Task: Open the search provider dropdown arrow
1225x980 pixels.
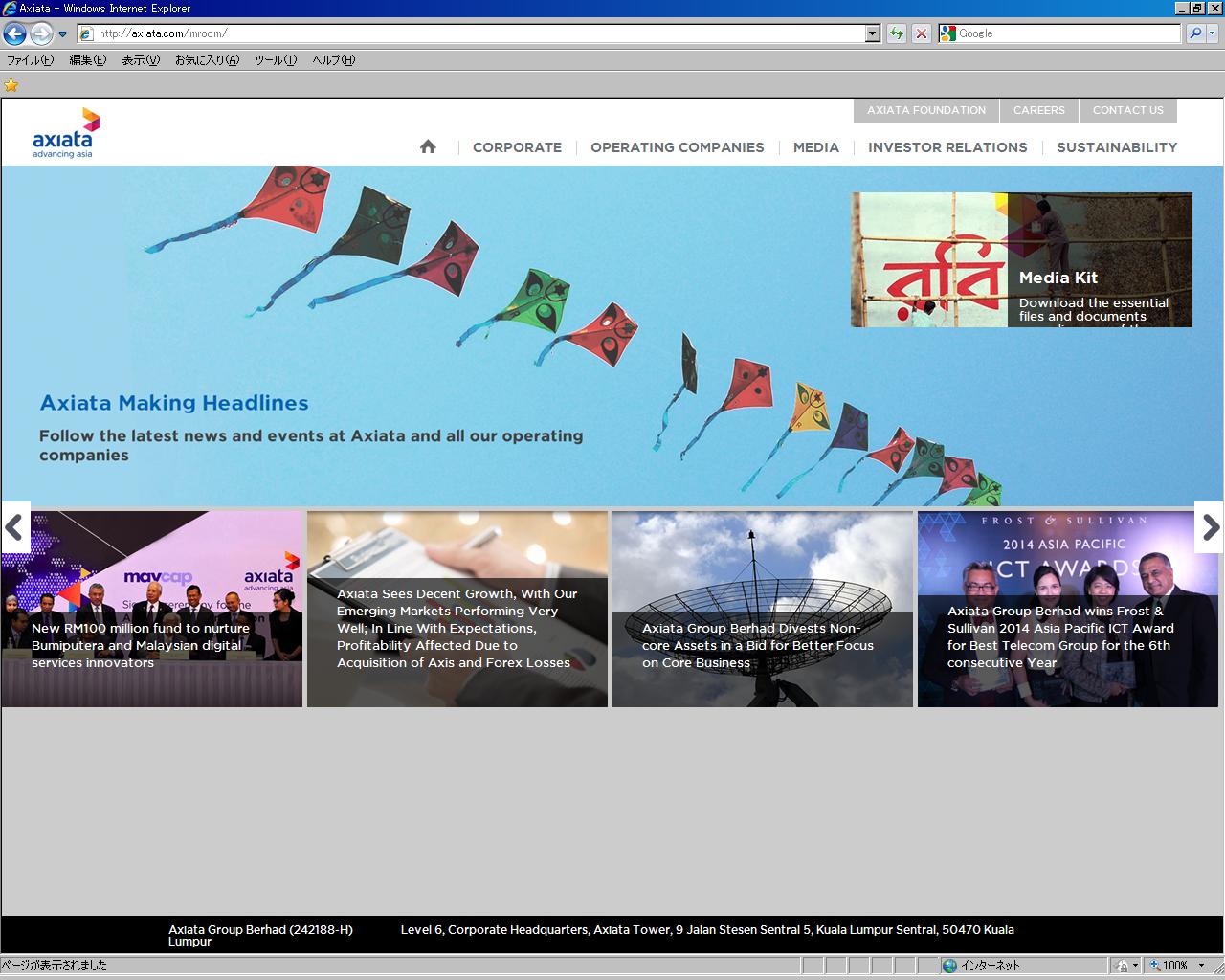Action: pyautogui.click(x=1213, y=33)
